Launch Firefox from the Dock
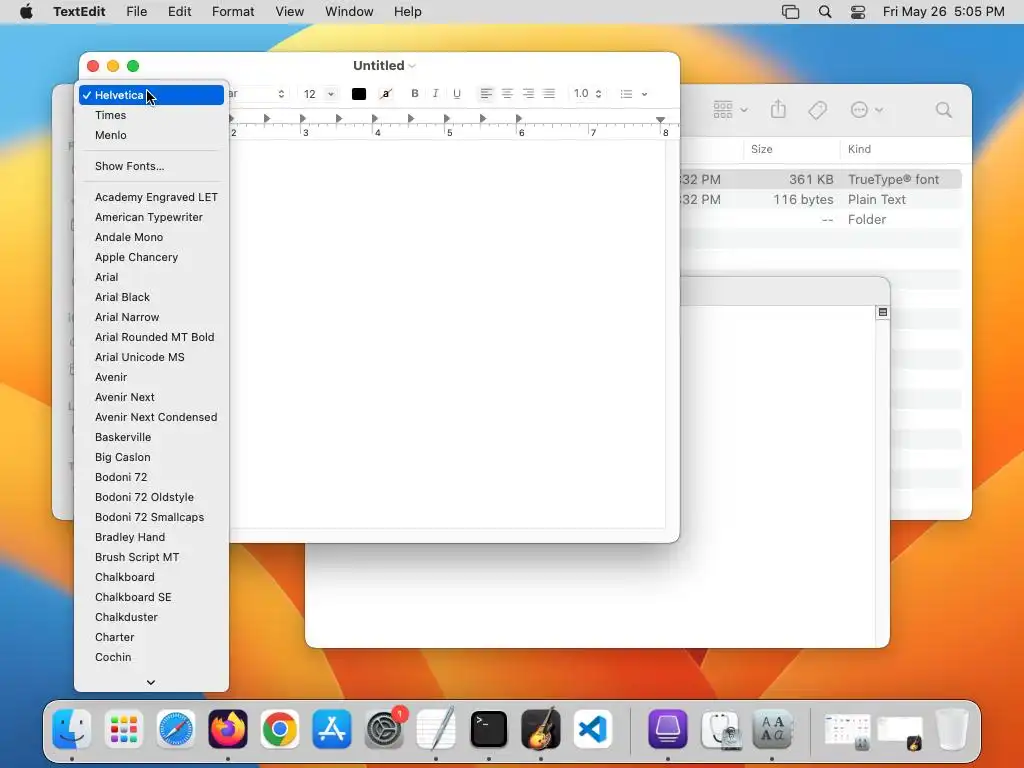 228,729
